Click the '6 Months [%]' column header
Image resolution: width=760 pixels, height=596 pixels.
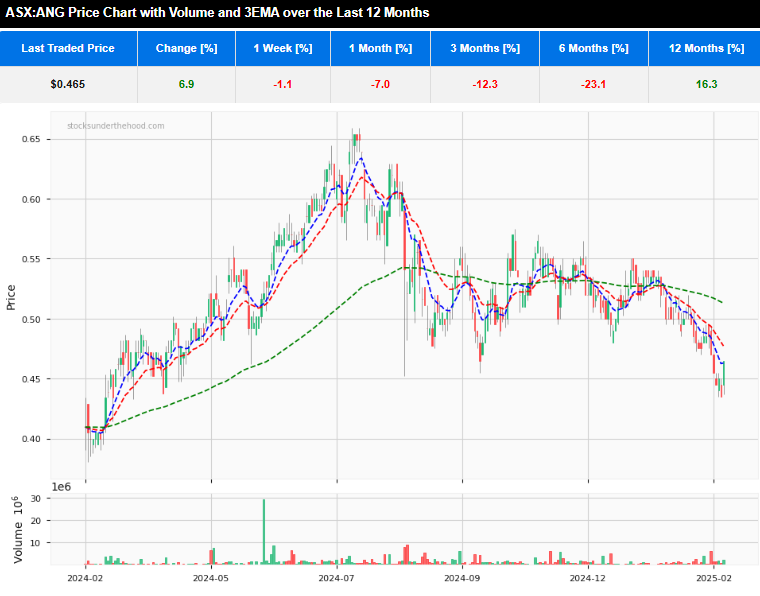594,48
